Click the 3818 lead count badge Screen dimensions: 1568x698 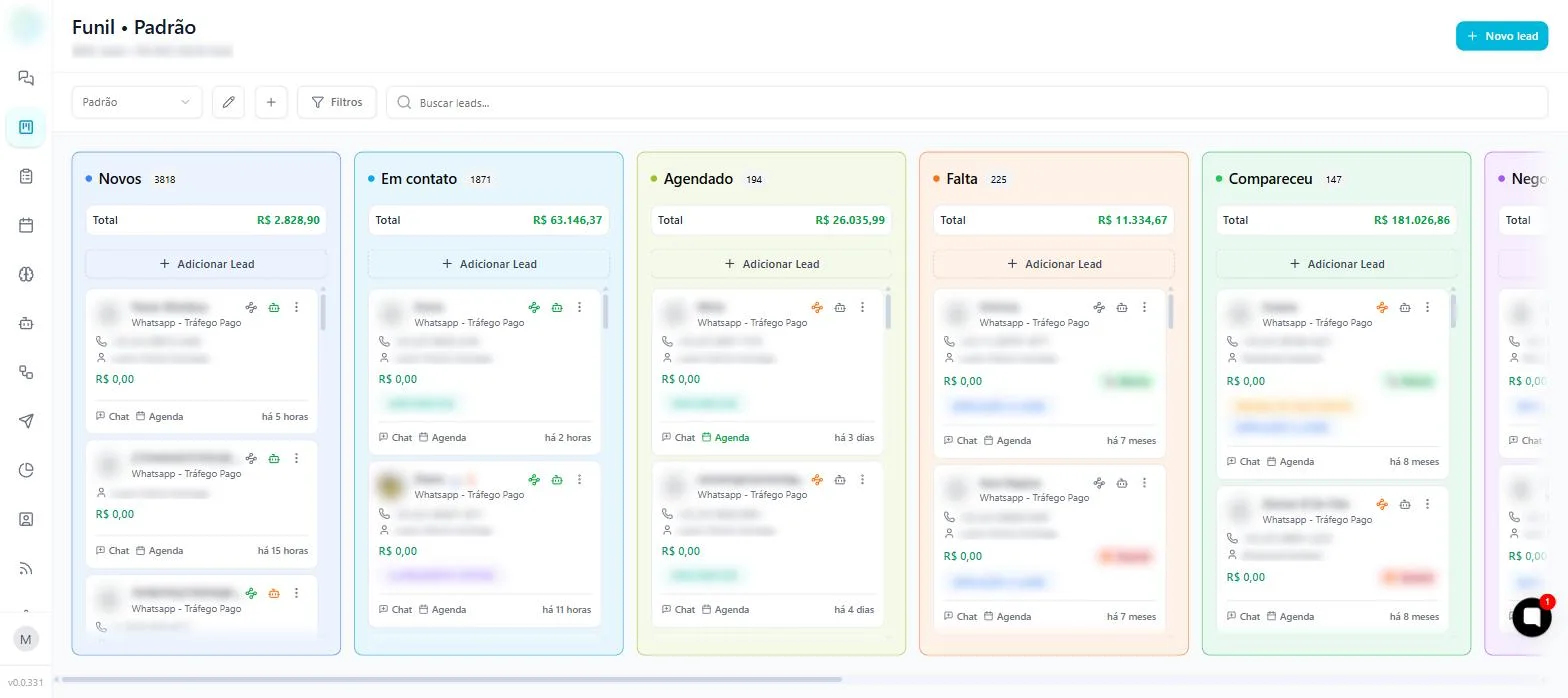(165, 180)
